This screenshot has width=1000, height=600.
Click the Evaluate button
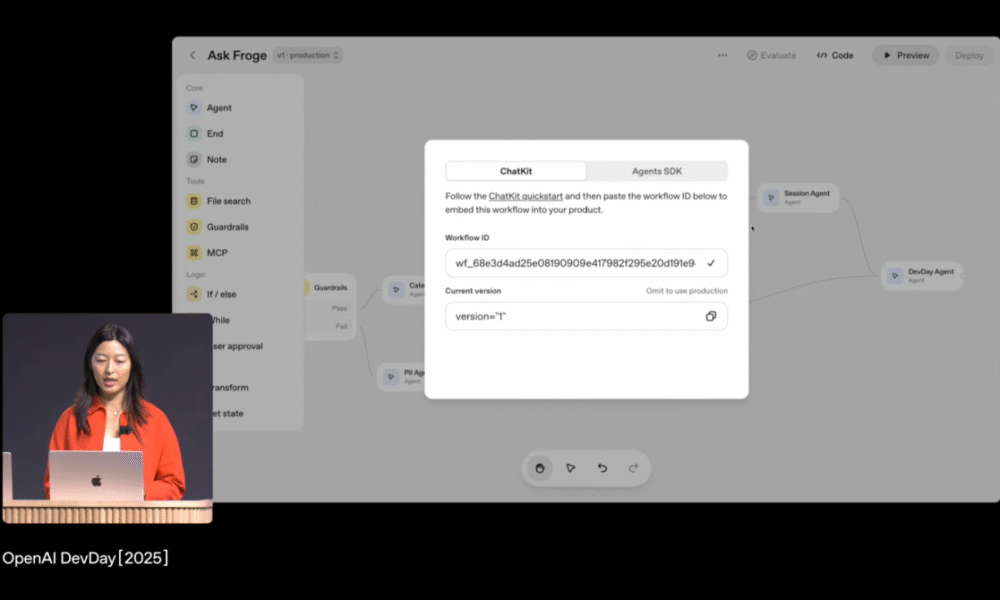tap(771, 56)
